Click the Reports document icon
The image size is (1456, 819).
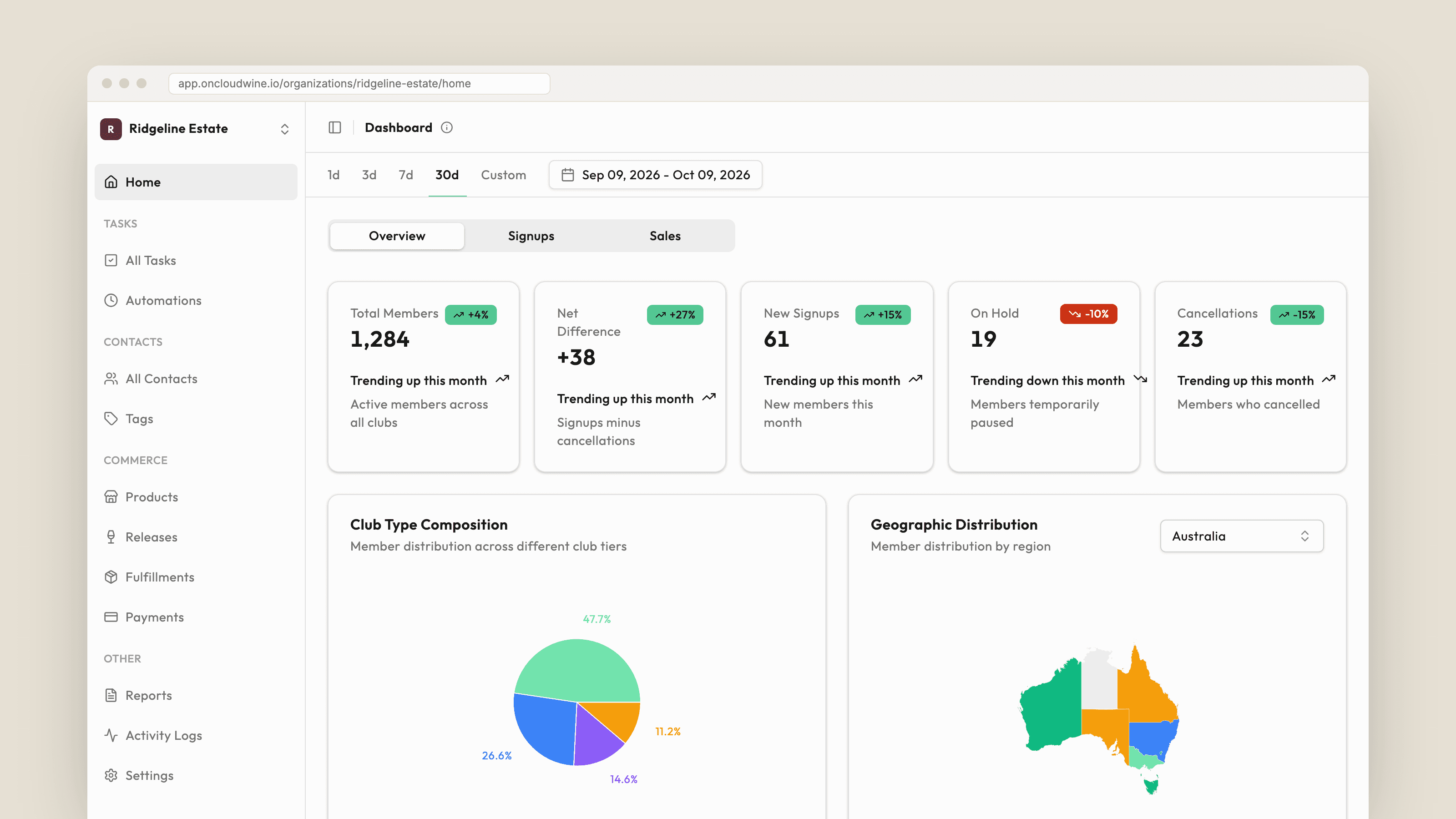tap(111, 696)
